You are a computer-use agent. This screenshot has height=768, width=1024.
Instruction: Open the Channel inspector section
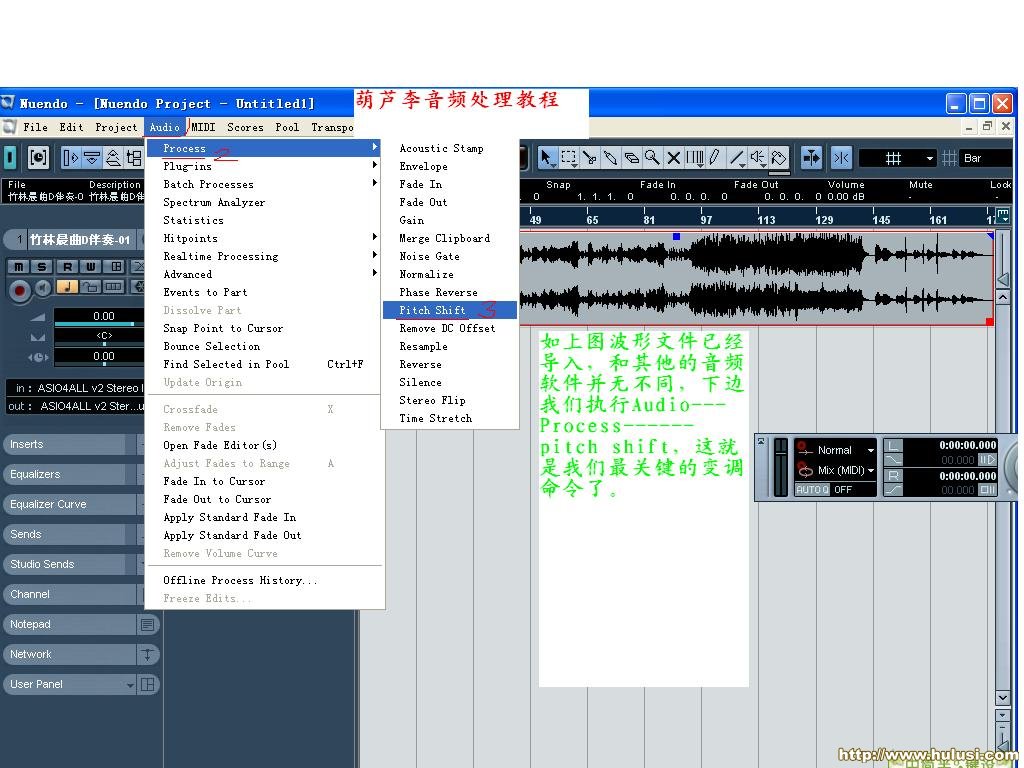[x=72, y=594]
